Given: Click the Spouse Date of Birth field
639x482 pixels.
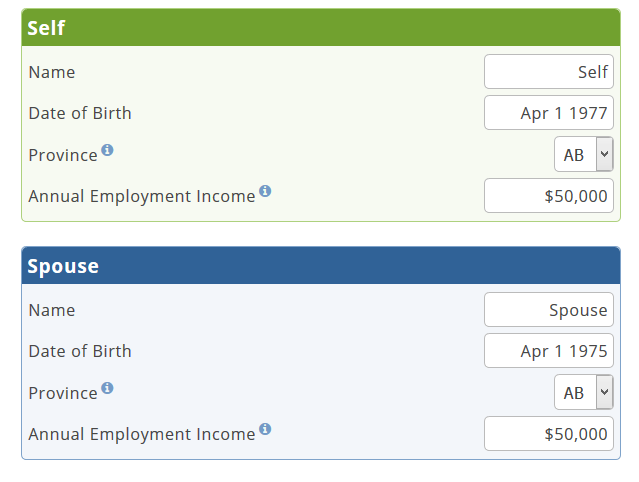Looking at the screenshot, I should tap(549, 351).
